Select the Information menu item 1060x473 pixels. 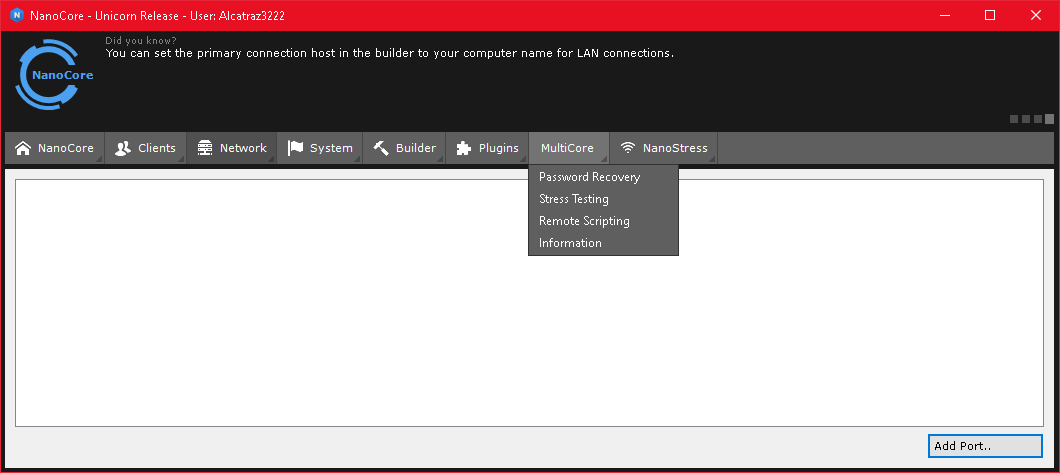tap(570, 243)
